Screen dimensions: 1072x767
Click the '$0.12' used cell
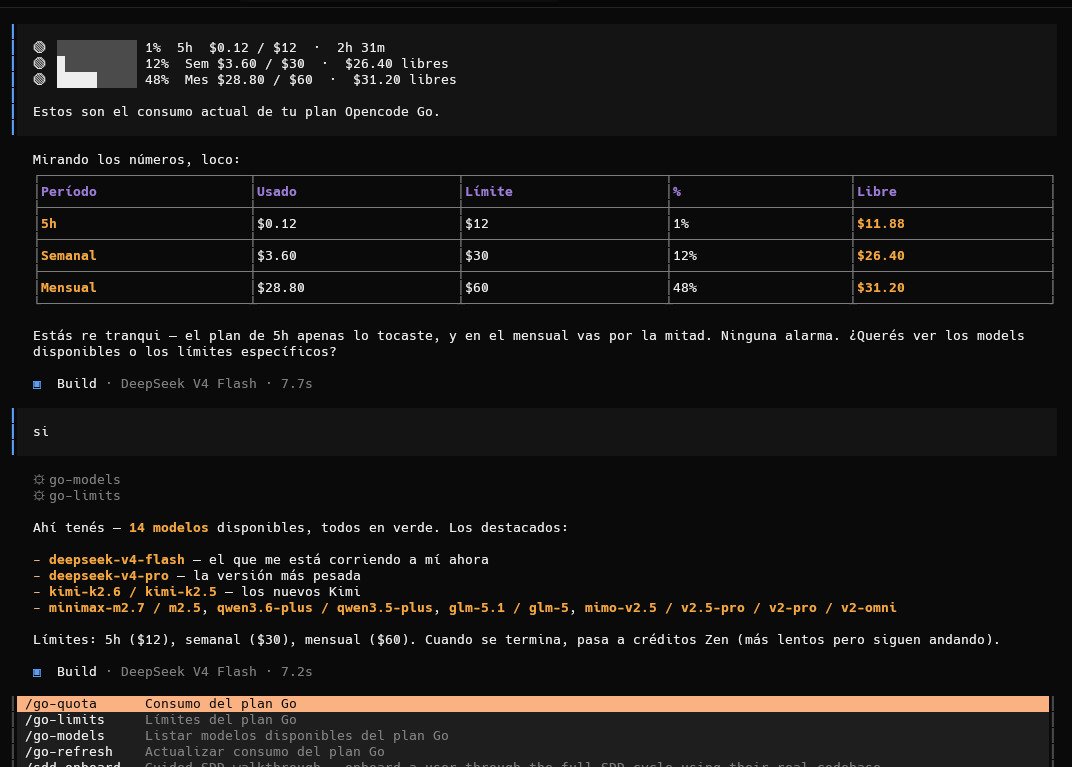click(276, 224)
